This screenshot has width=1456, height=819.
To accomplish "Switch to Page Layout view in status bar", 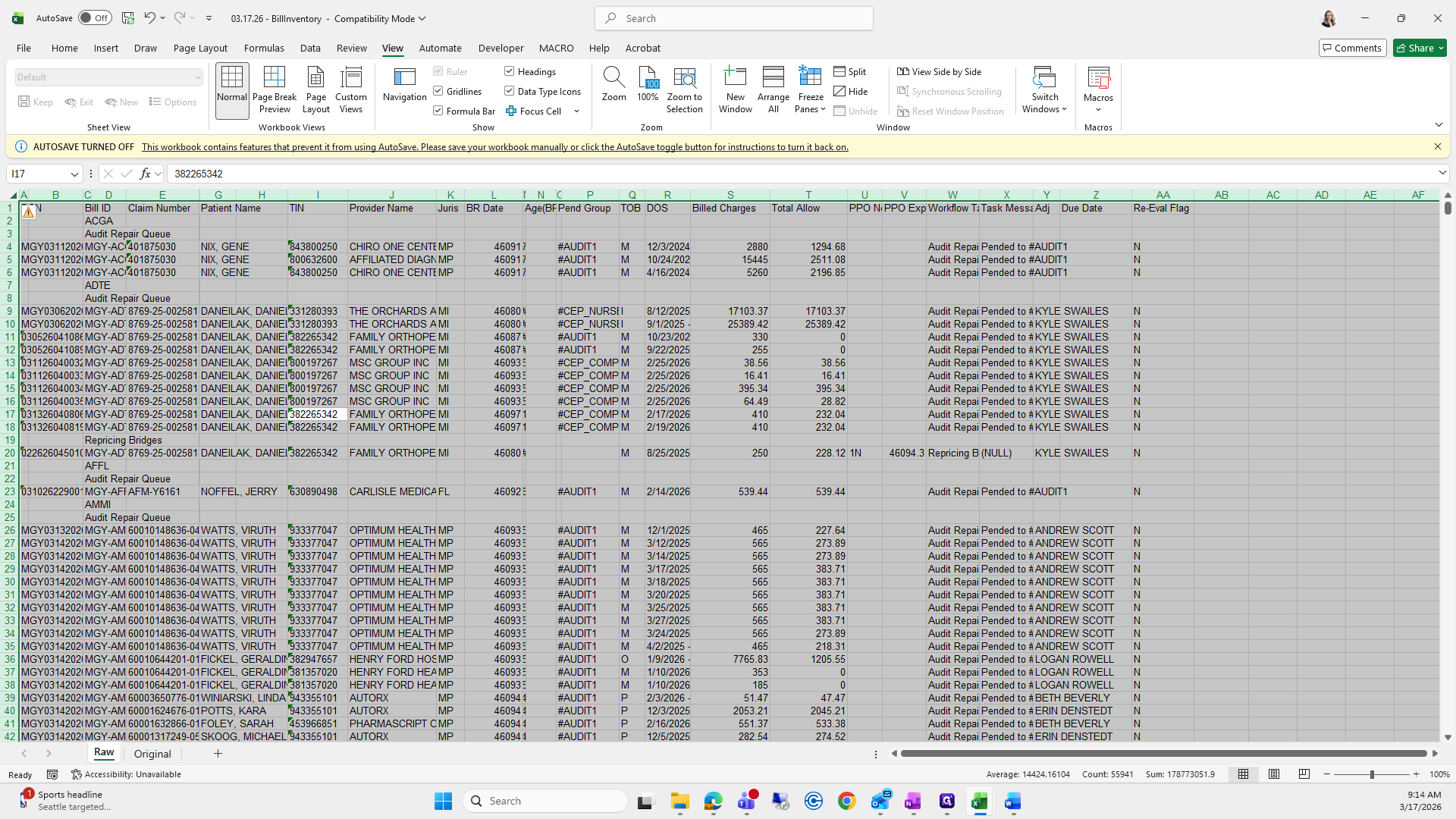I will tap(1274, 774).
